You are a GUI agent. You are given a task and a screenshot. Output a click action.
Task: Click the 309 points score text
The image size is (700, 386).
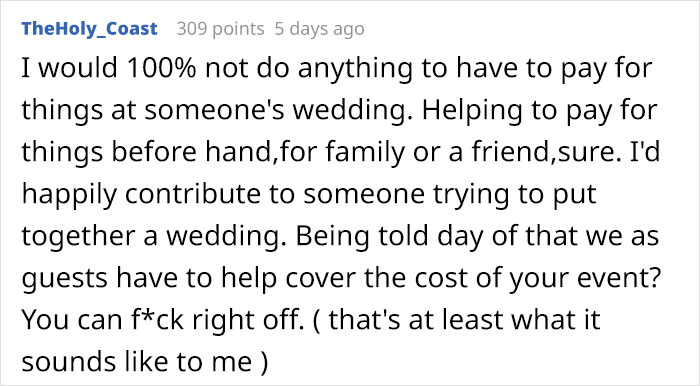point(221,29)
